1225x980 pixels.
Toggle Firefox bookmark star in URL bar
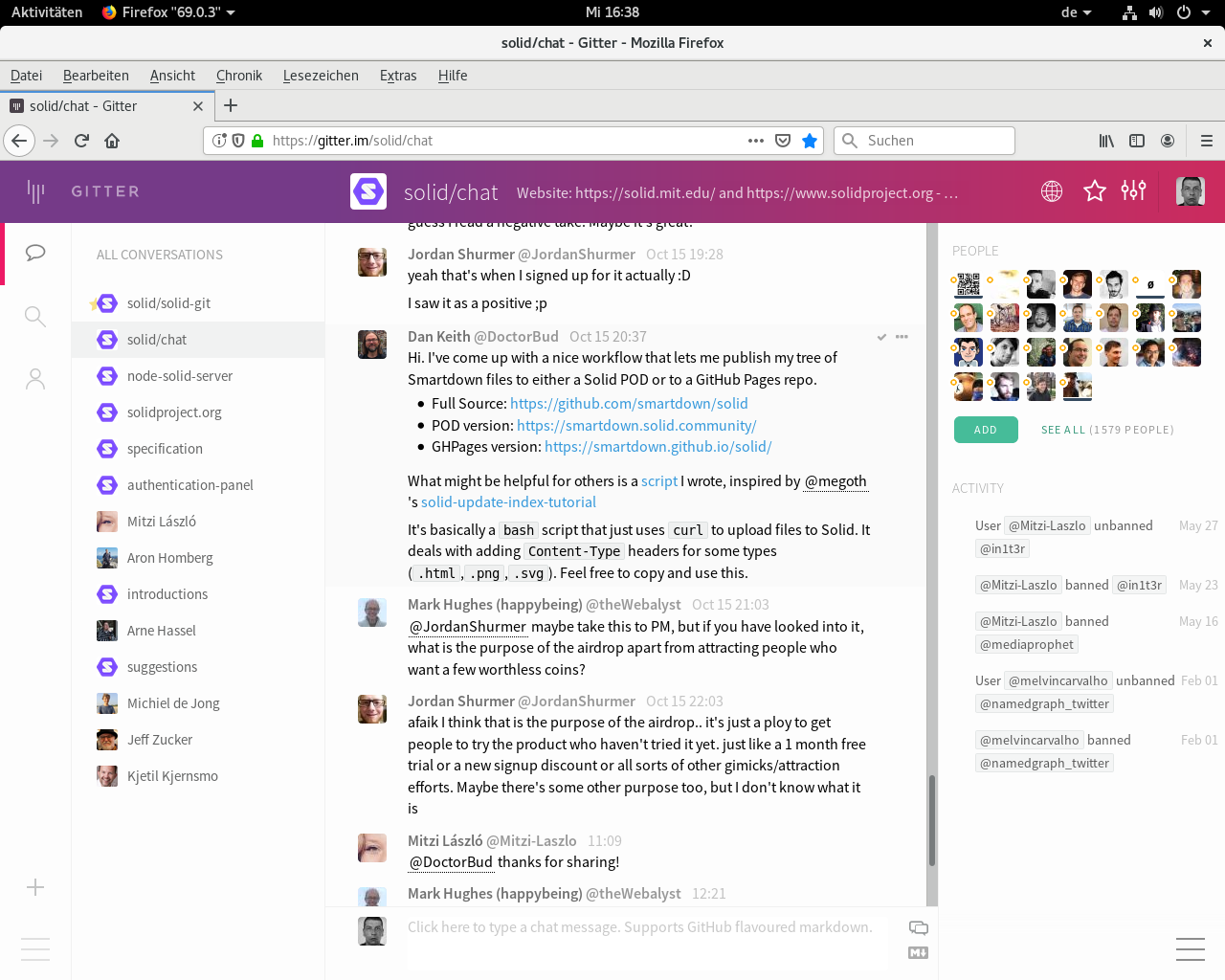coord(810,141)
